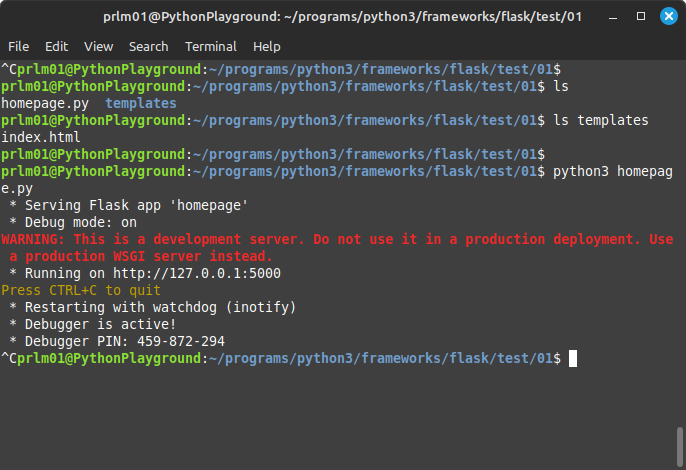686x470 pixels.
Task: Click the Debugger PIN '459-872-294'
Action: (x=181, y=341)
